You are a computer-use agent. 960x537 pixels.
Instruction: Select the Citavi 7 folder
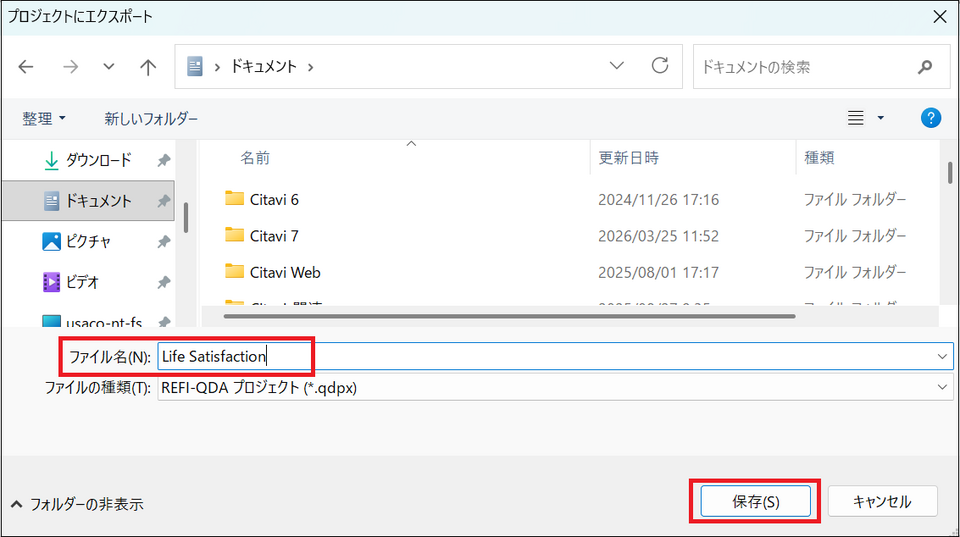click(x=274, y=236)
